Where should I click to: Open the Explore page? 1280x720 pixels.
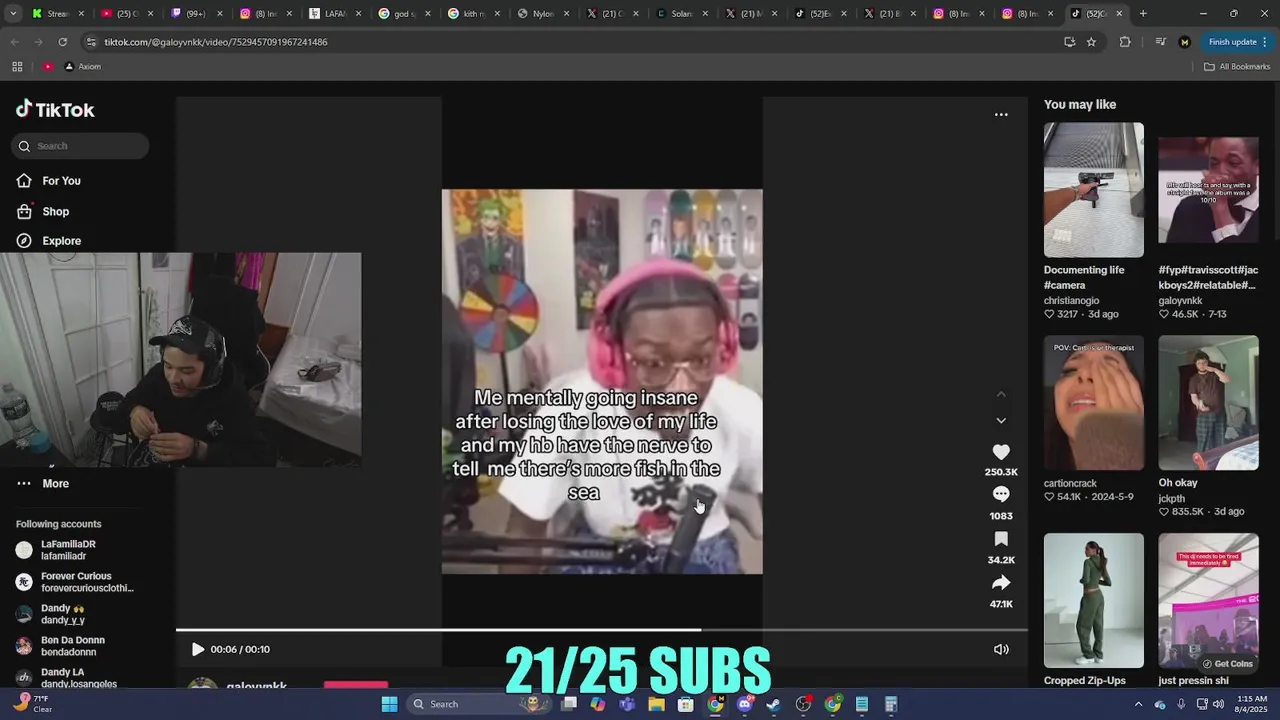(x=49, y=241)
